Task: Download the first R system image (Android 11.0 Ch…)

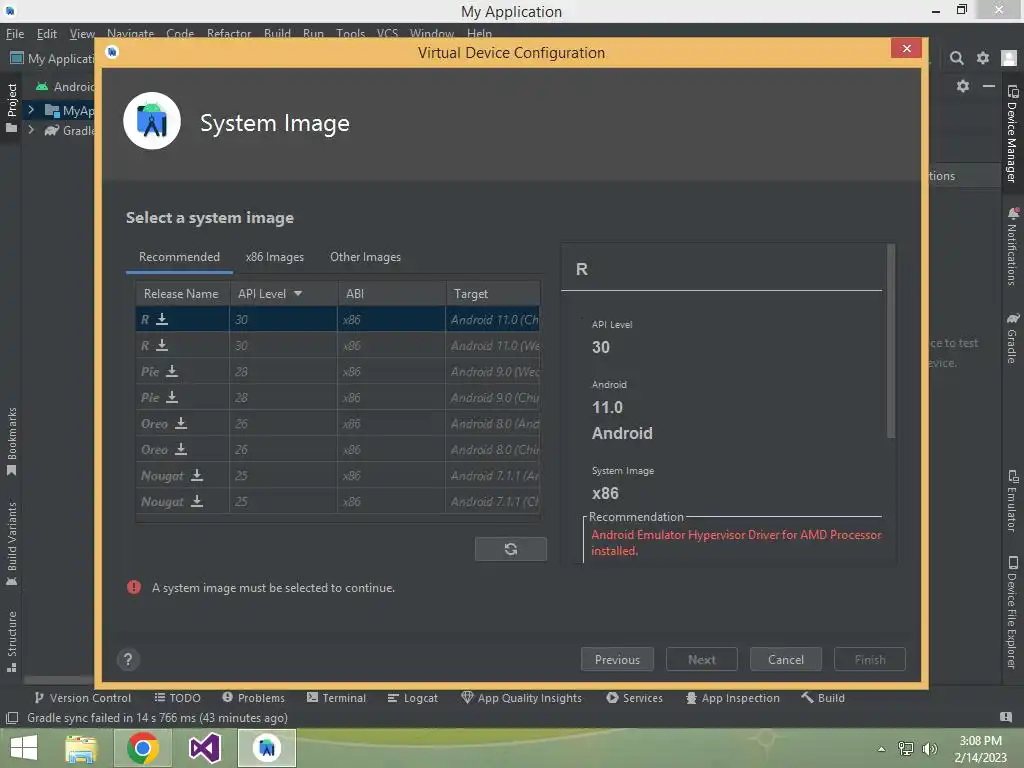Action: 162,319
